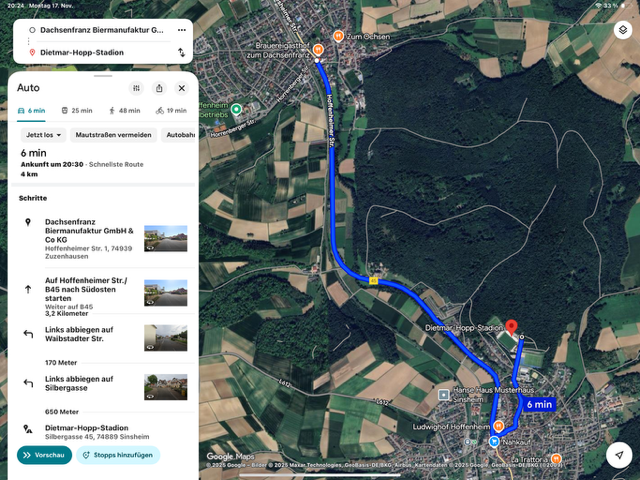Switch to the 25 min transit tab

pos(77,111)
